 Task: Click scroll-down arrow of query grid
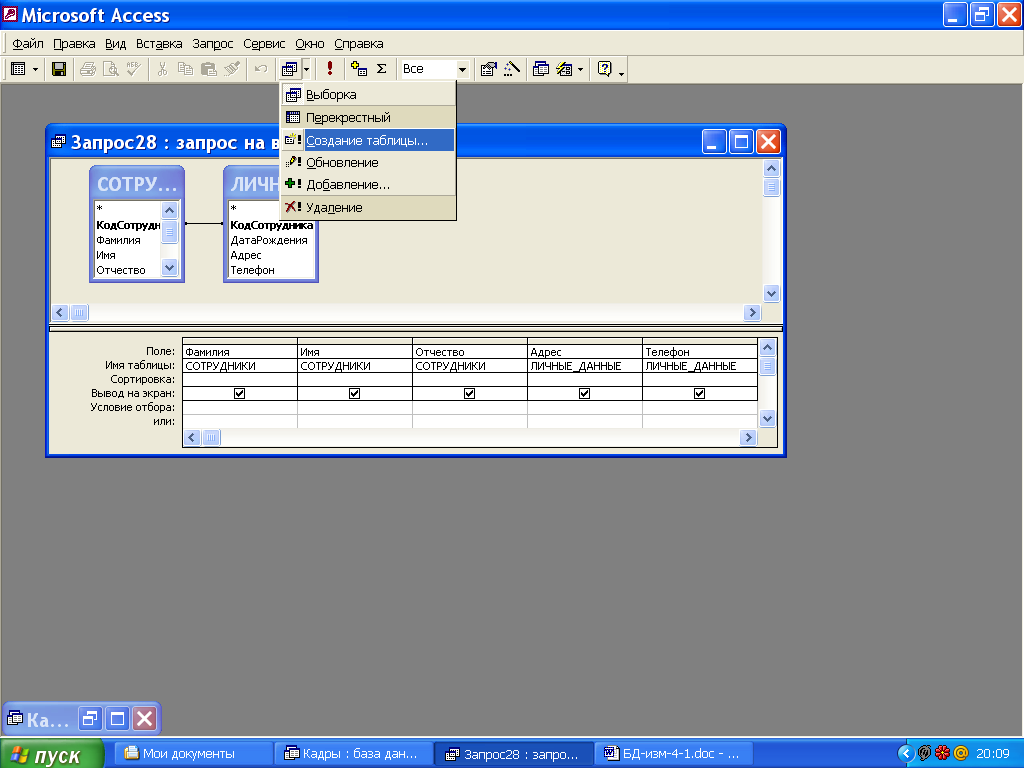(768, 419)
